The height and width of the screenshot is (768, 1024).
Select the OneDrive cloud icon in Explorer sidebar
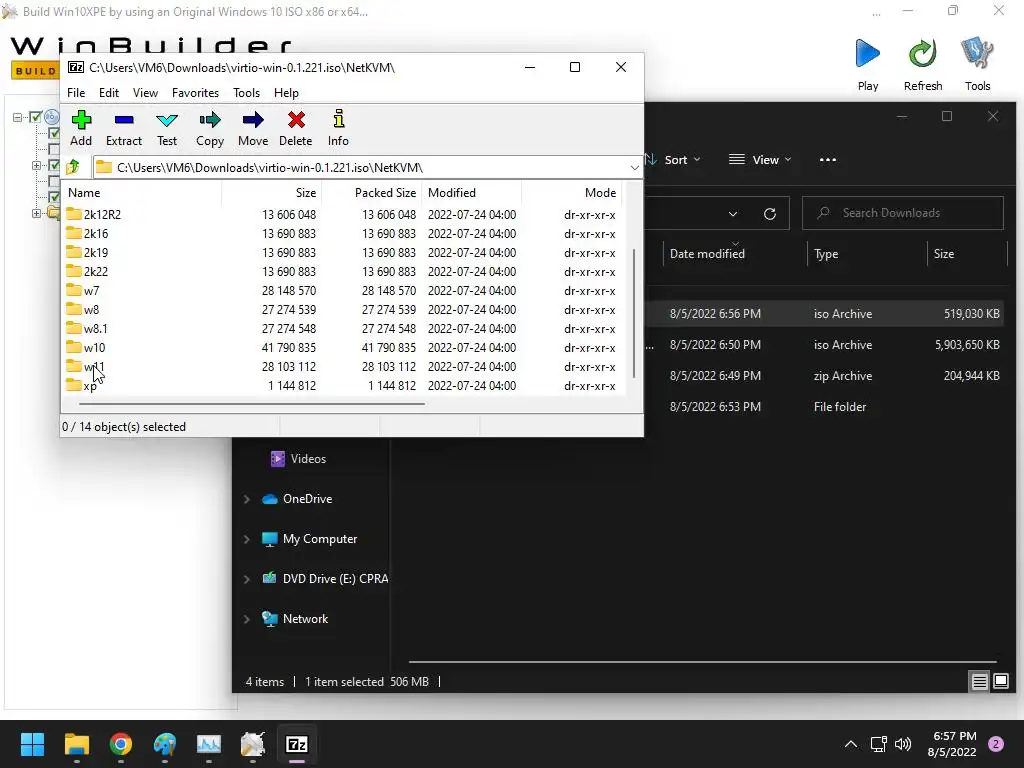270,499
